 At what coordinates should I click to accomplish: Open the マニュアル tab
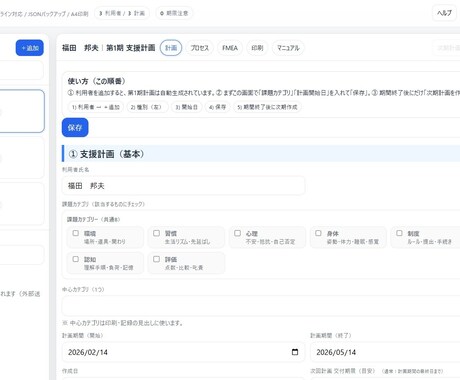tap(288, 48)
